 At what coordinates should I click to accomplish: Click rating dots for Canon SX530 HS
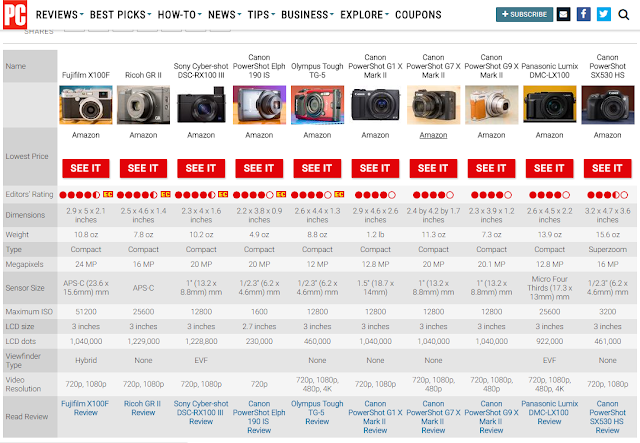(607, 195)
